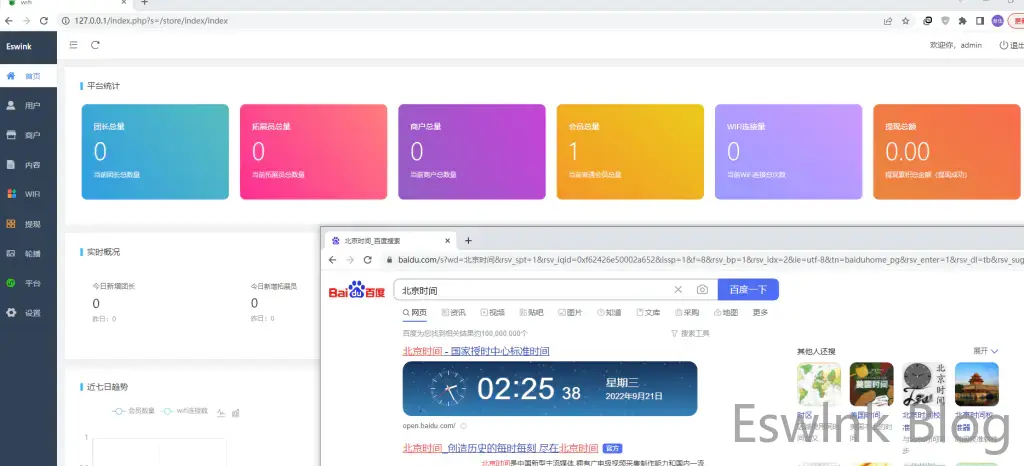Collapse the sidebar with the hamburger icon

73,45
